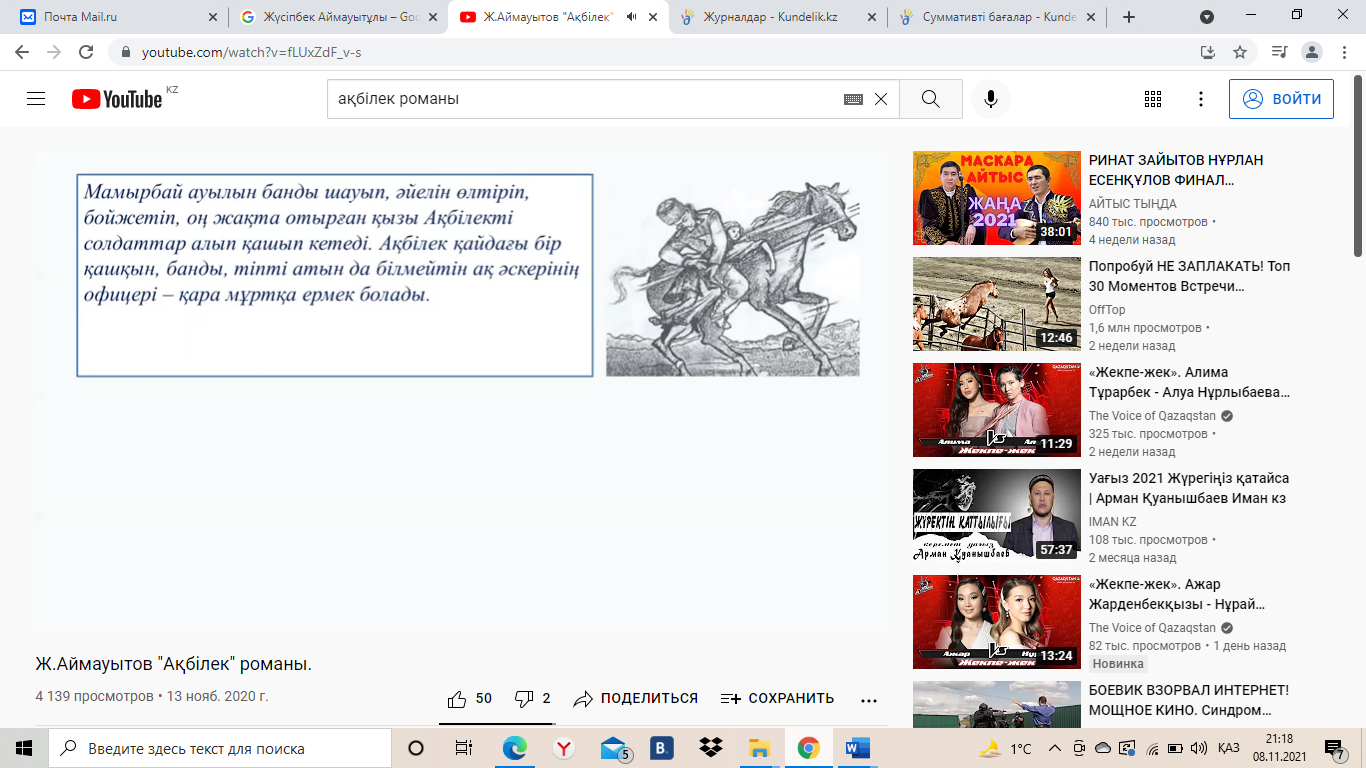Screen dimensions: 1366x768
Task: Open Арман Қуанышбаев video thumbnail
Action: [x=997, y=516]
